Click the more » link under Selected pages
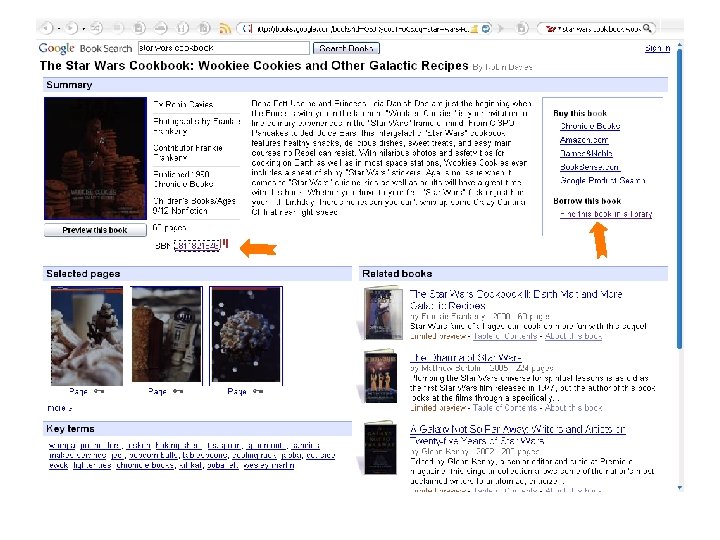Image resolution: width=720 pixels, height=540 pixels. click(x=59, y=408)
